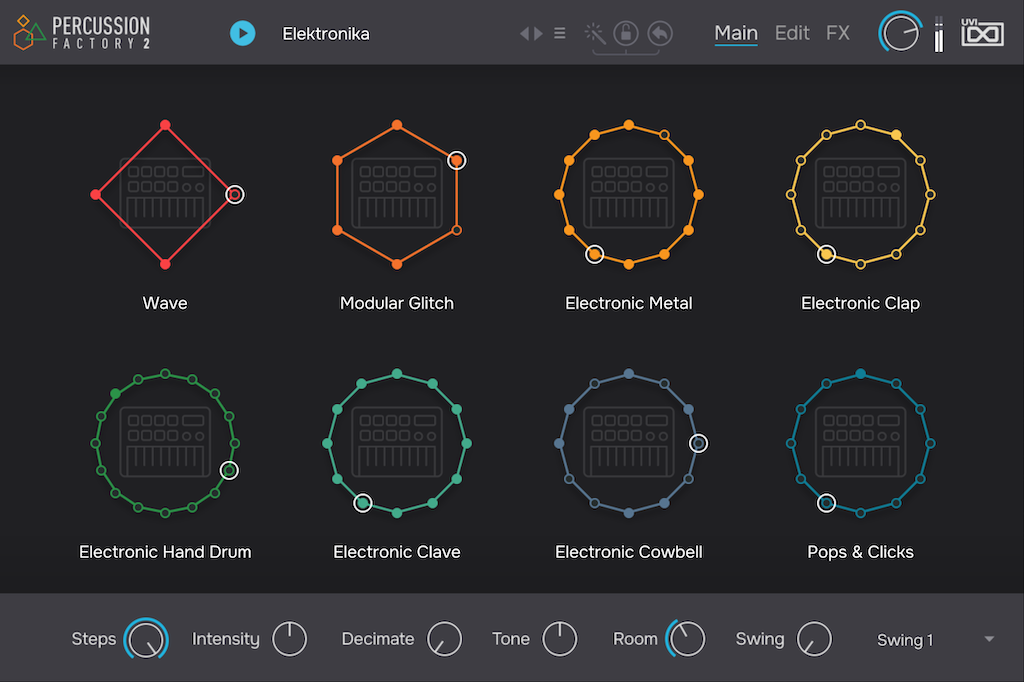The height and width of the screenshot is (682, 1024).
Task: Open the Swing 1 dropdown
Action: coord(934,640)
